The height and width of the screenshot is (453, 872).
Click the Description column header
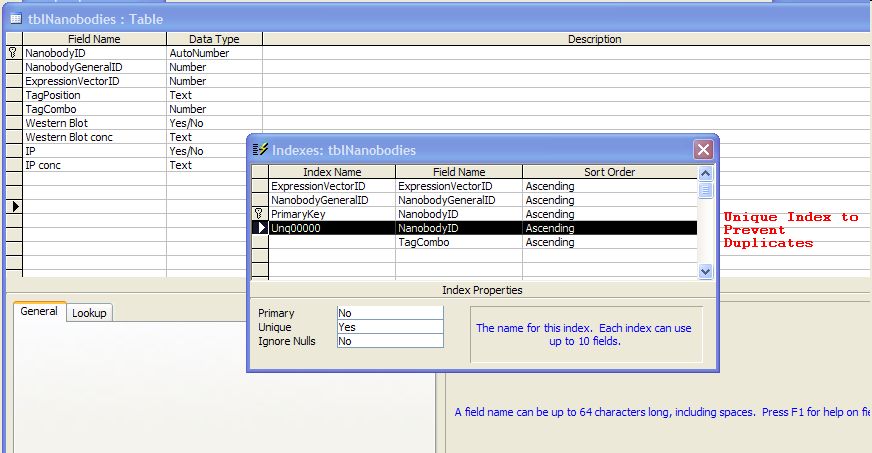[567, 39]
